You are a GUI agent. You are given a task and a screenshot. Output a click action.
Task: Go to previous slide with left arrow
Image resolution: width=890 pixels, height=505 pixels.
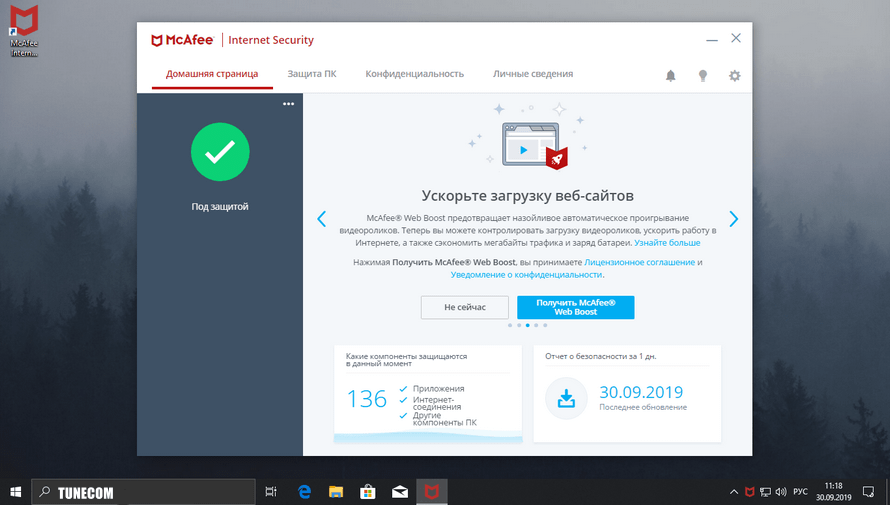coord(322,219)
